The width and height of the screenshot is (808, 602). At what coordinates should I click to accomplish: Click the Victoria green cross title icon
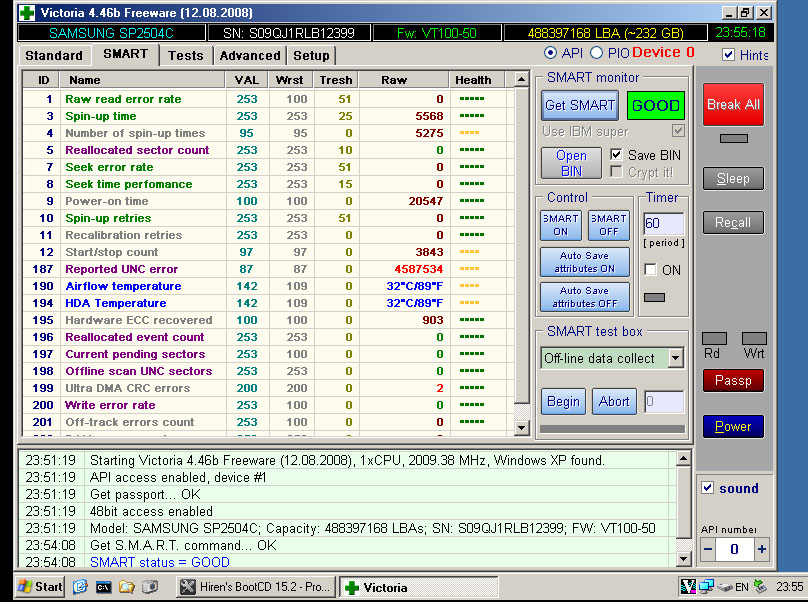click(27, 12)
